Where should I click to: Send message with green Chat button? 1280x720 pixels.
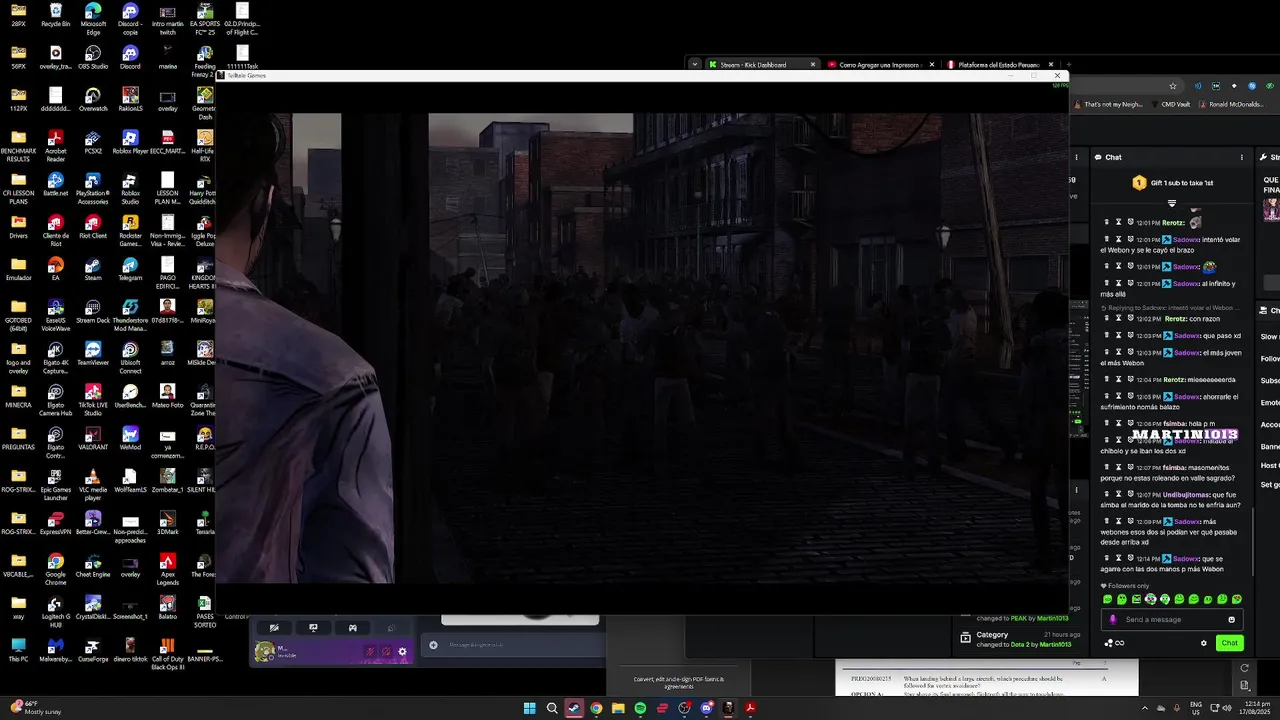[1229, 643]
